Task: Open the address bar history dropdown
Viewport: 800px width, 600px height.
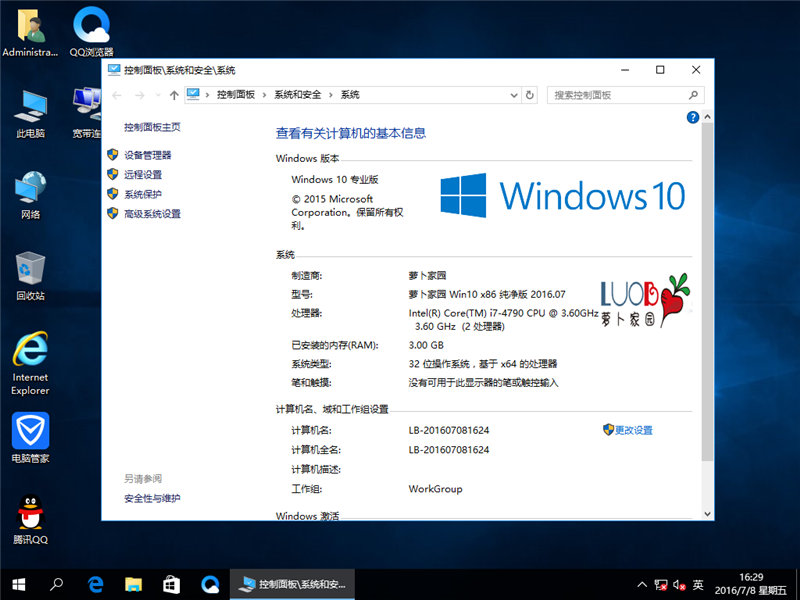Action: [x=514, y=95]
